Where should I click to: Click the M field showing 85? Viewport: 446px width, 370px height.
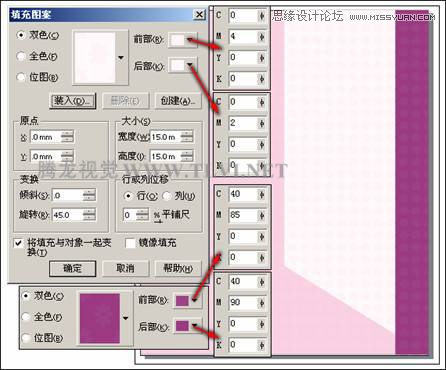click(x=243, y=215)
